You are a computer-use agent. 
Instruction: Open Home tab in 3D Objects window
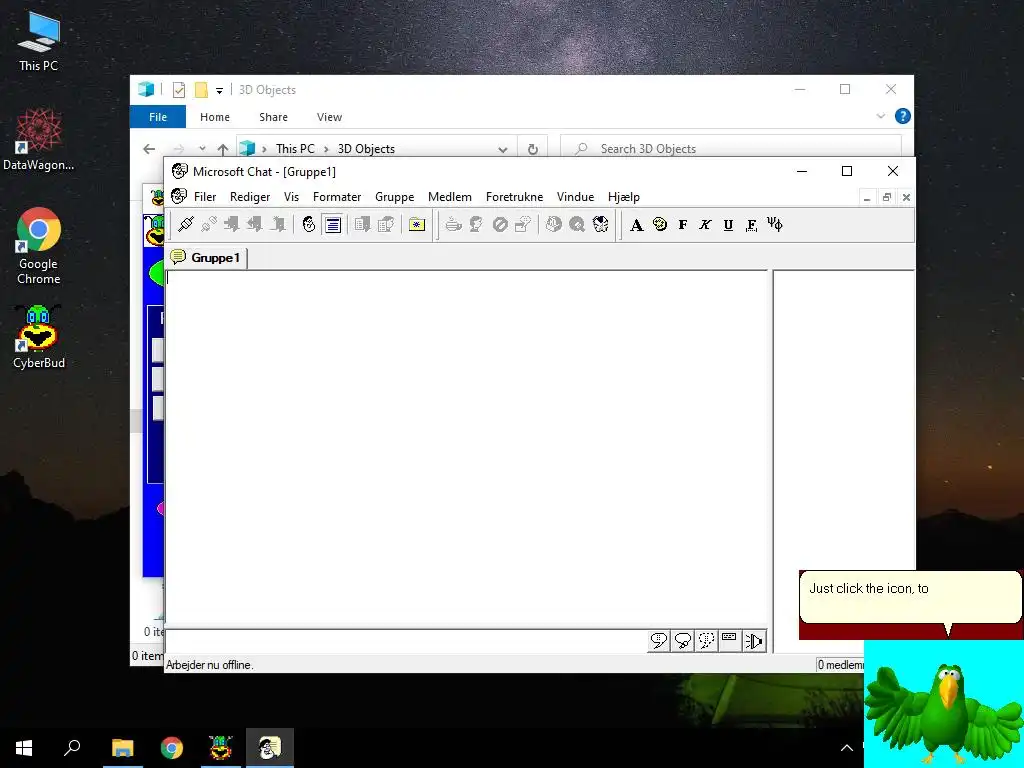click(215, 117)
